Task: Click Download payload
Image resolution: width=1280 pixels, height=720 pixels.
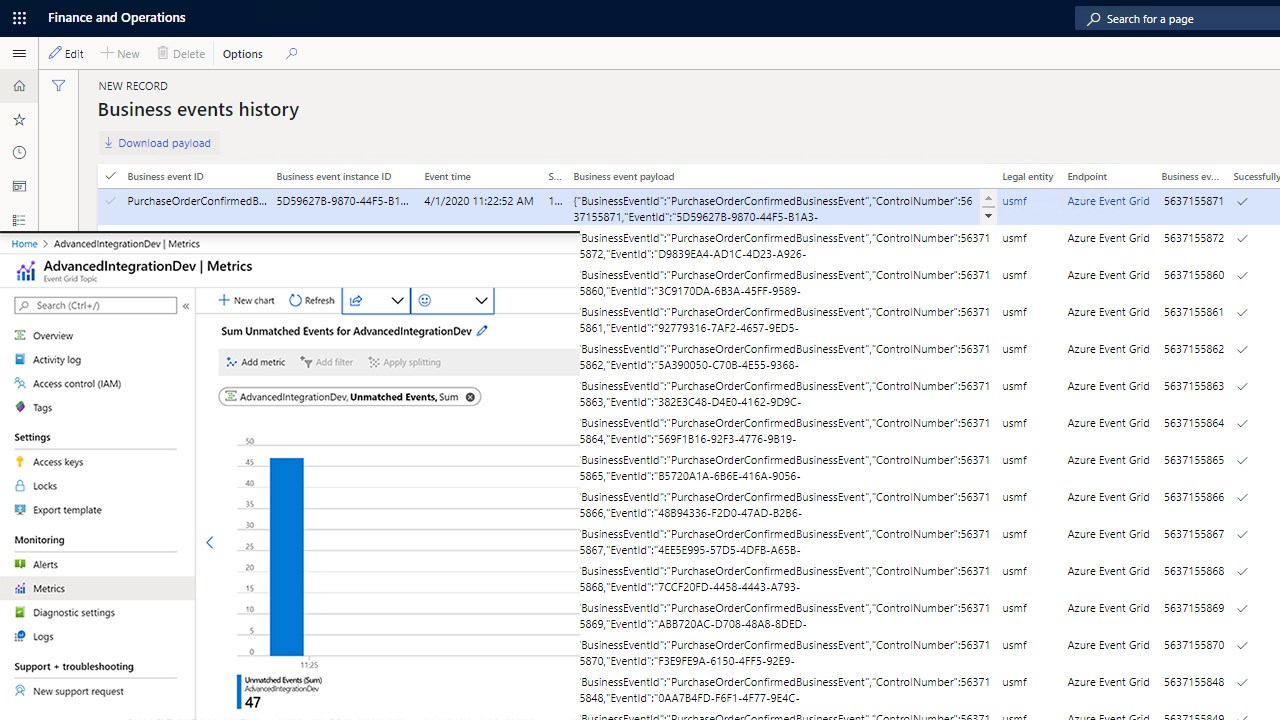Action: (x=158, y=143)
